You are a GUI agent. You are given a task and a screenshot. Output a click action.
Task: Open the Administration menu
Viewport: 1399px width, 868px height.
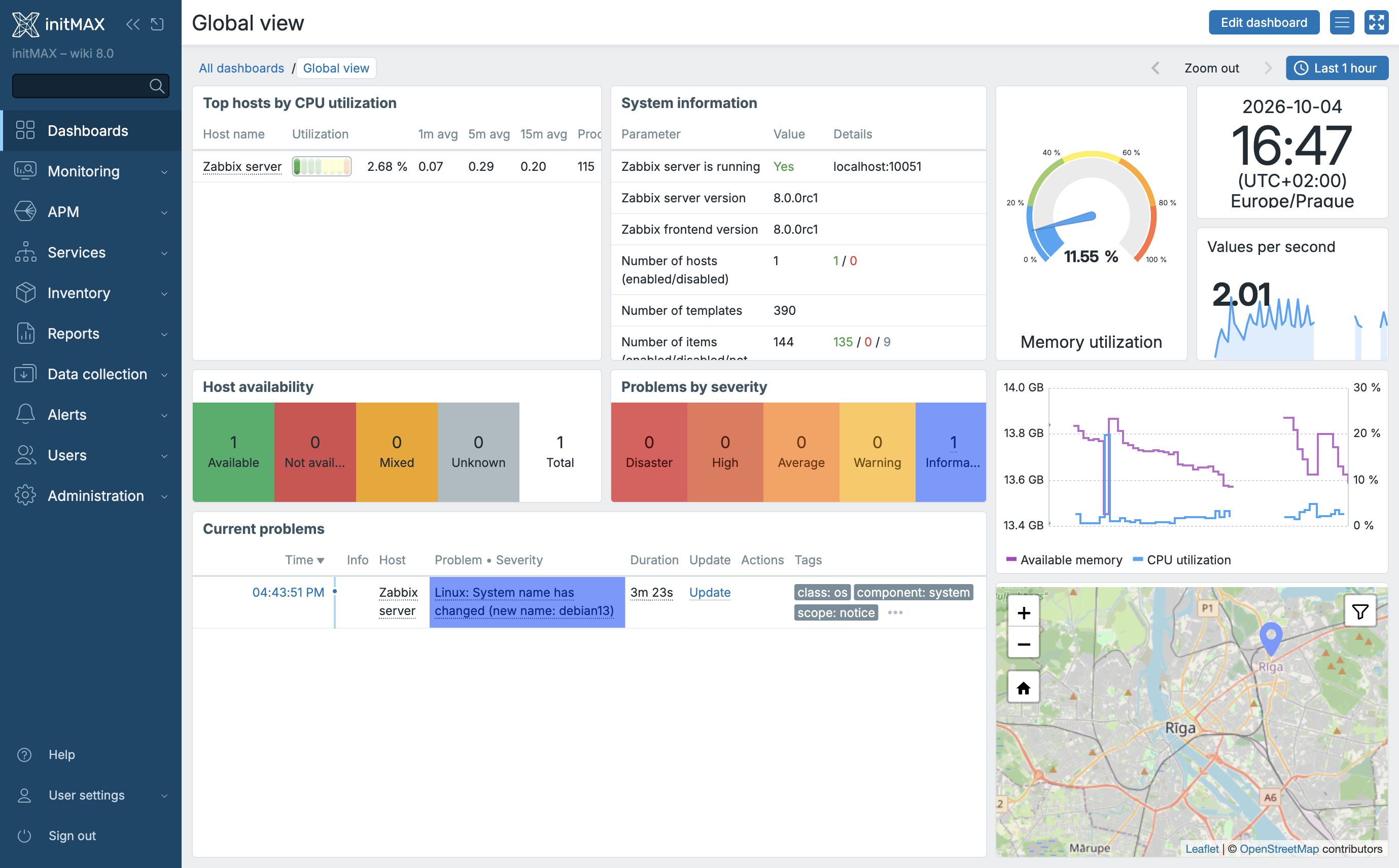pyautogui.click(x=91, y=496)
